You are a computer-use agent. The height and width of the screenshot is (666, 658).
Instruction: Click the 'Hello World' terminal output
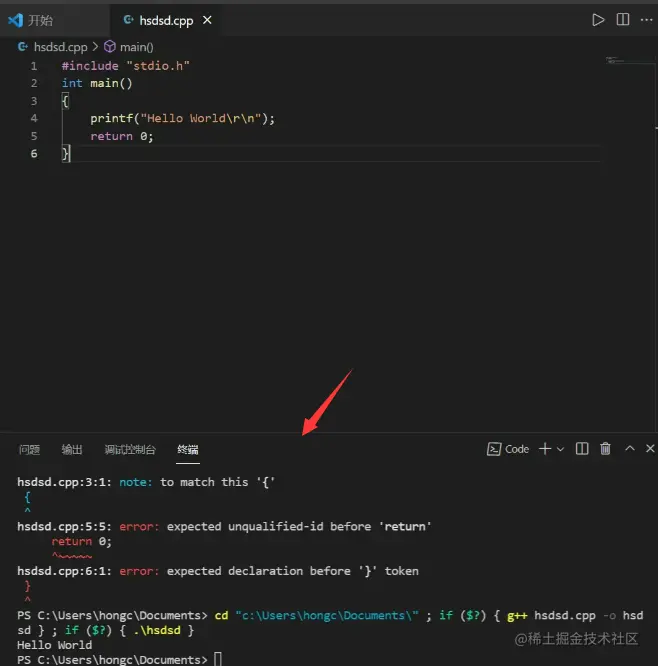(54, 645)
